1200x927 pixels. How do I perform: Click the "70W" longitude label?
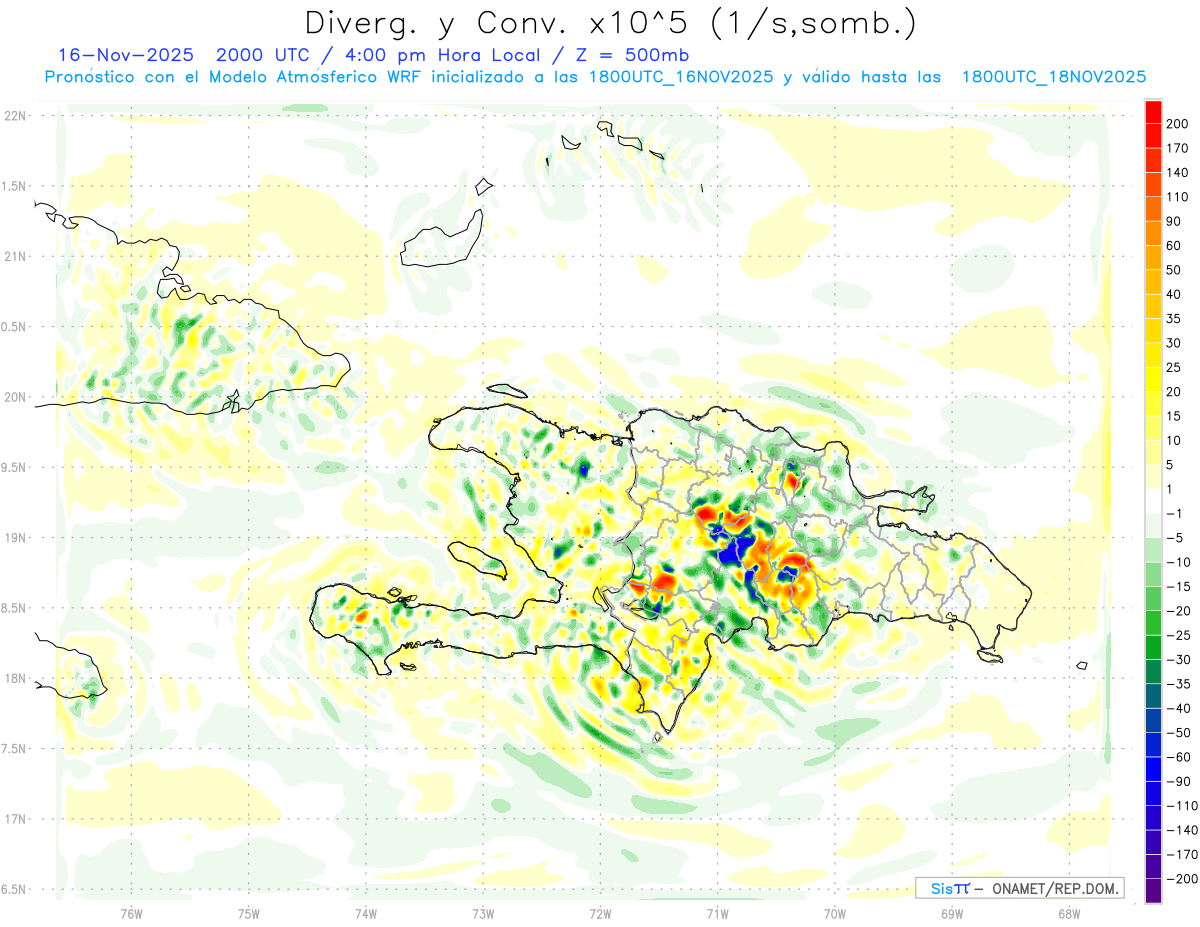tap(835, 913)
